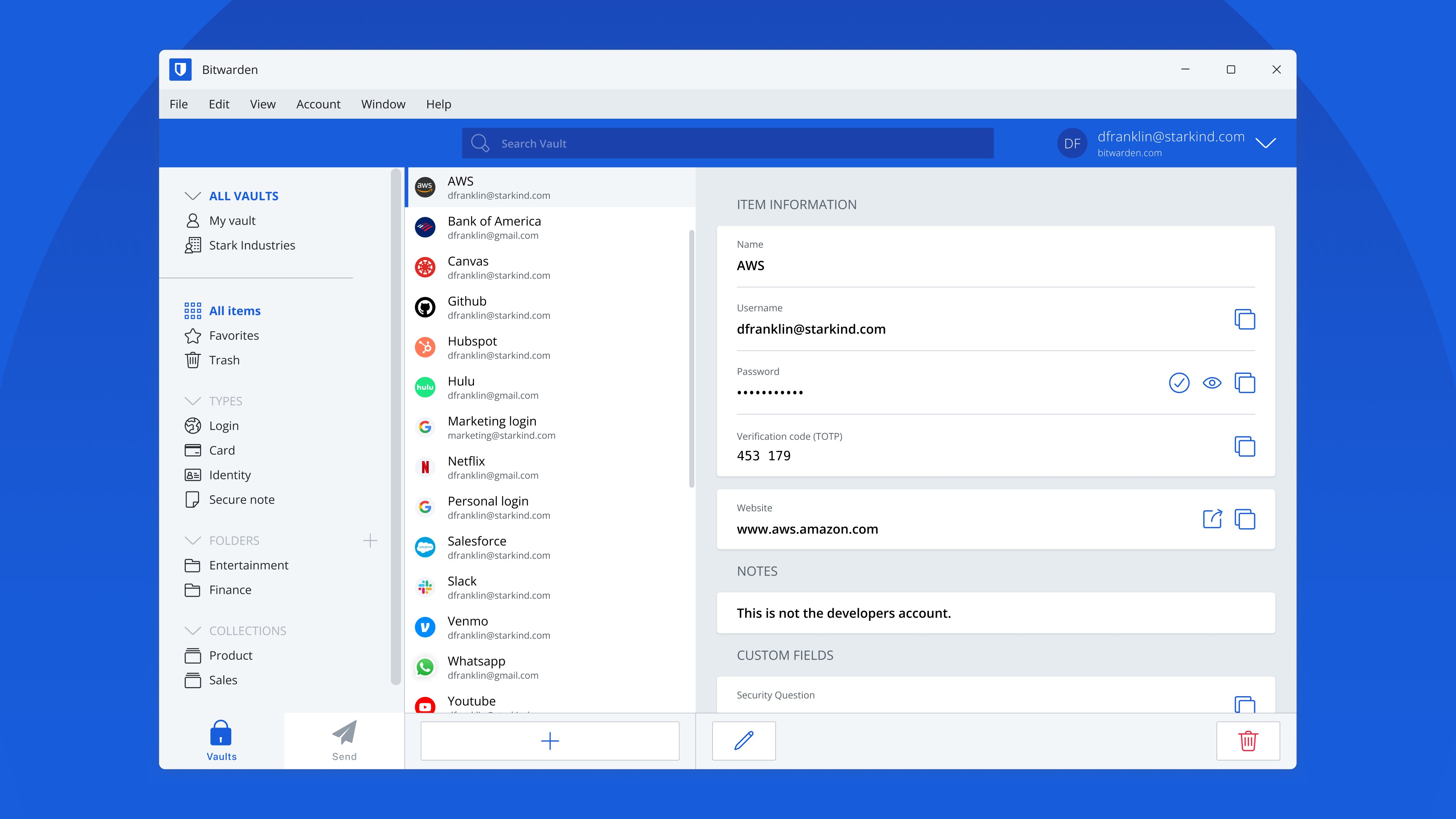Screen dimensions: 1456x819
Task: Open the Account menu
Action: [318, 104]
